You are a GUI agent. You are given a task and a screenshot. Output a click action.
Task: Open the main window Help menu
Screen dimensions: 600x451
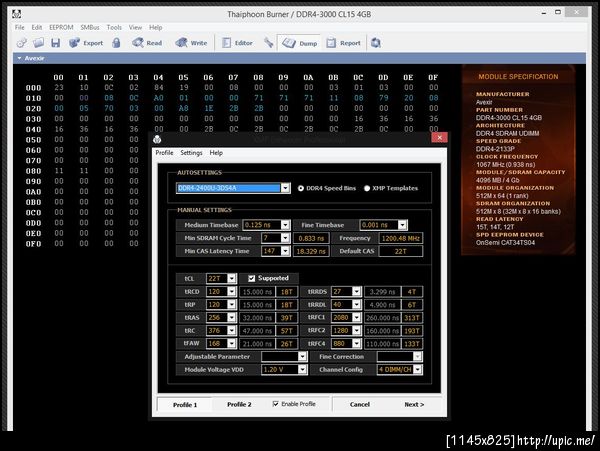[155, 28]
